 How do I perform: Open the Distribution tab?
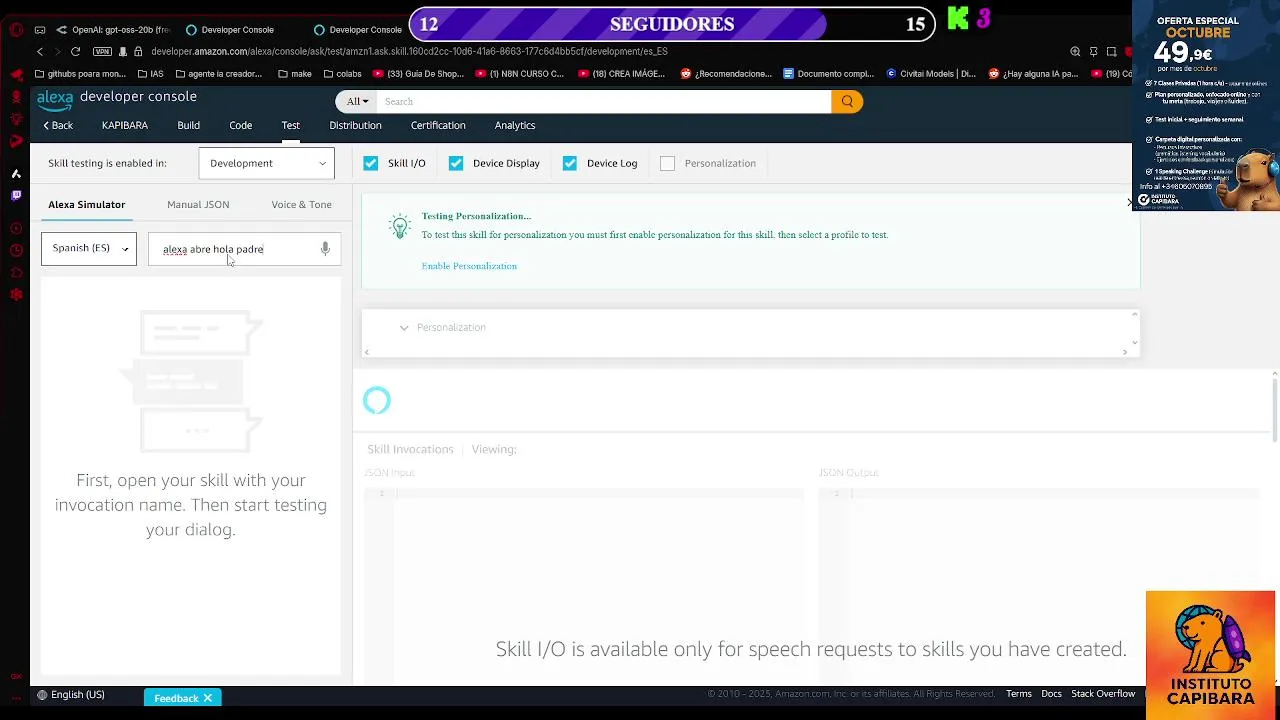[356, 125]
